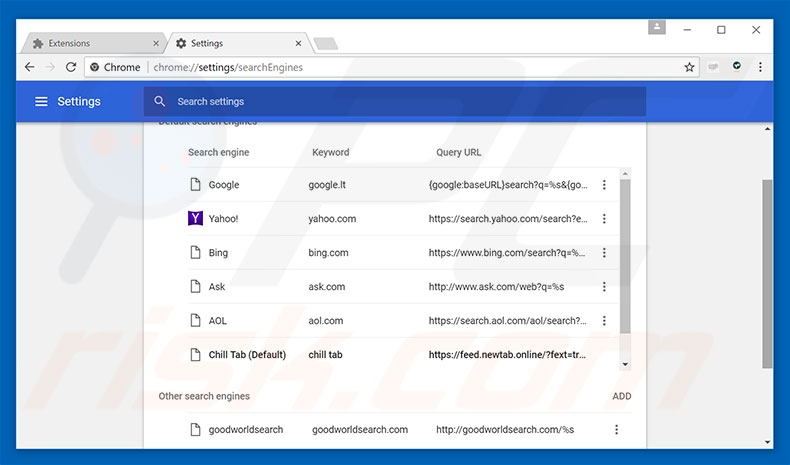Click the faded extension icon next to star
This screenshot has width=790, height=465.
coord(712,67)
